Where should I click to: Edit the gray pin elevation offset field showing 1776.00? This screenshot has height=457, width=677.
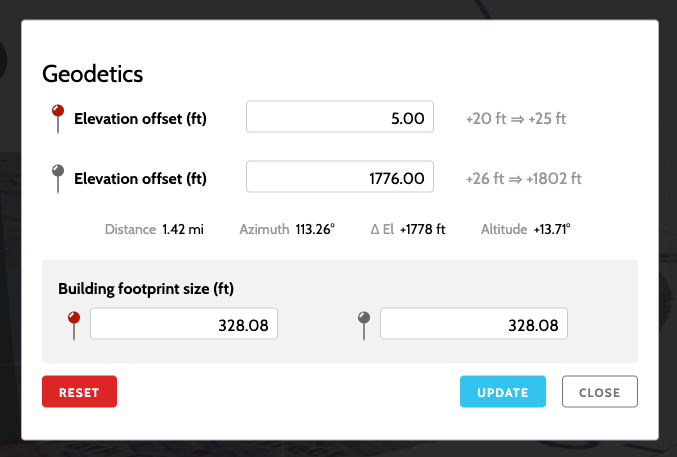coord(340,179)
